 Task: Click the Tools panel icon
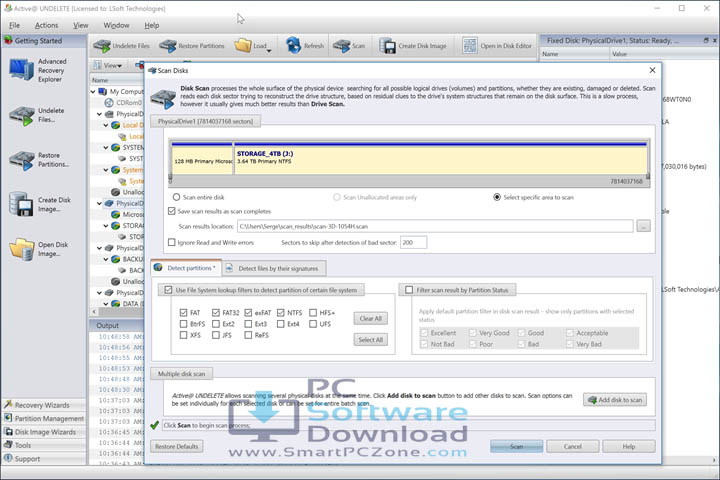click(8, 445)
